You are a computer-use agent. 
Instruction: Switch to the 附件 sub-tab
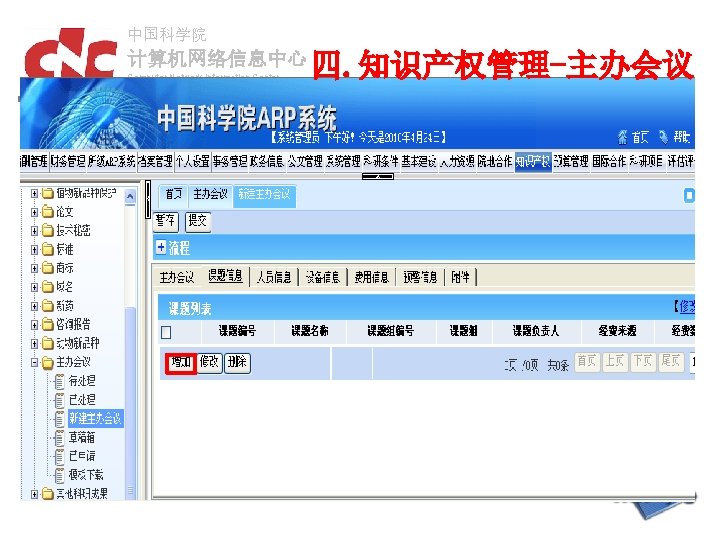(460, 277)
